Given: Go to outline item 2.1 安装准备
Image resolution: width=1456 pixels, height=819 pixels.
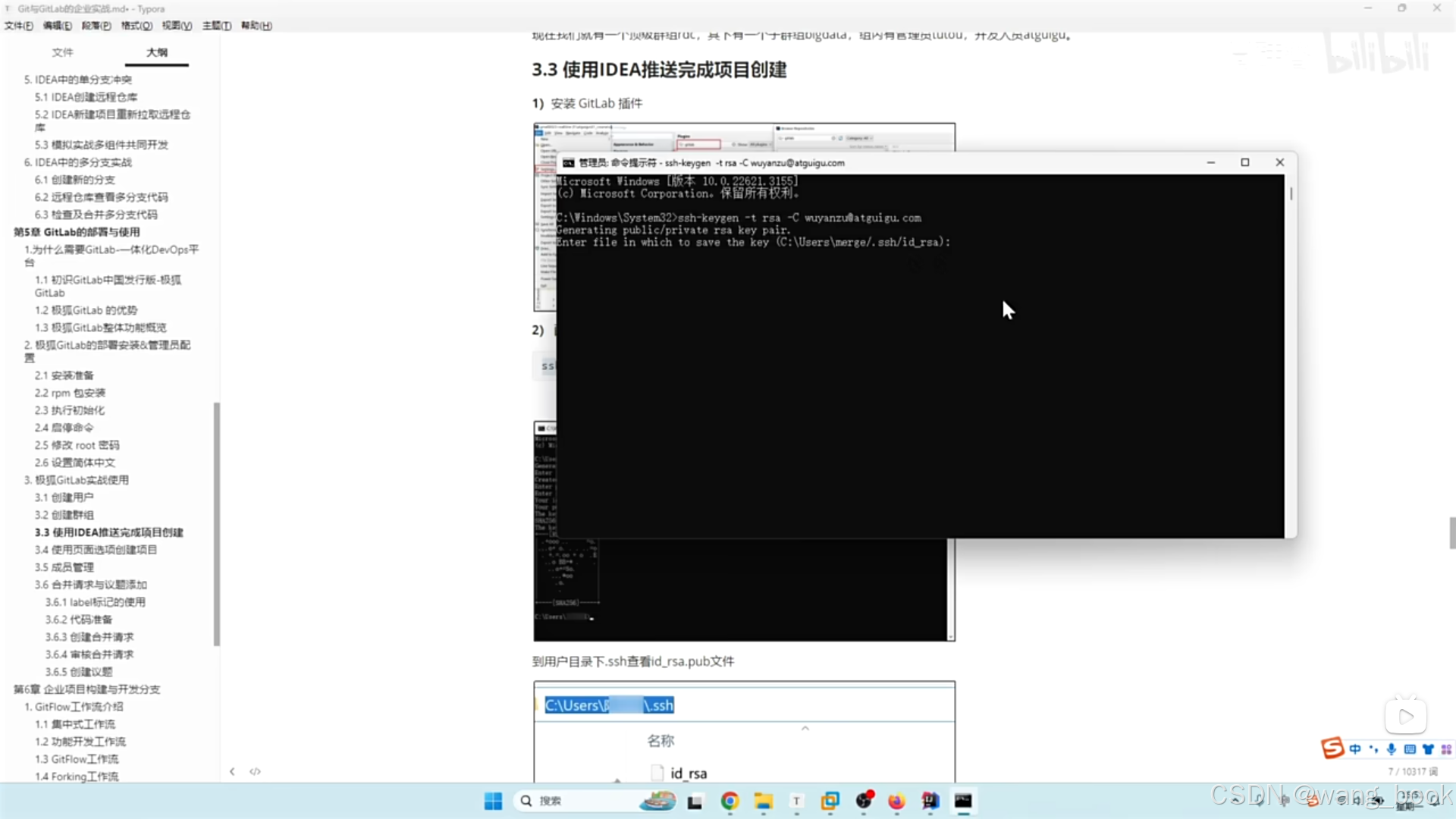Looking at the screenshot, I should [64, 375].
